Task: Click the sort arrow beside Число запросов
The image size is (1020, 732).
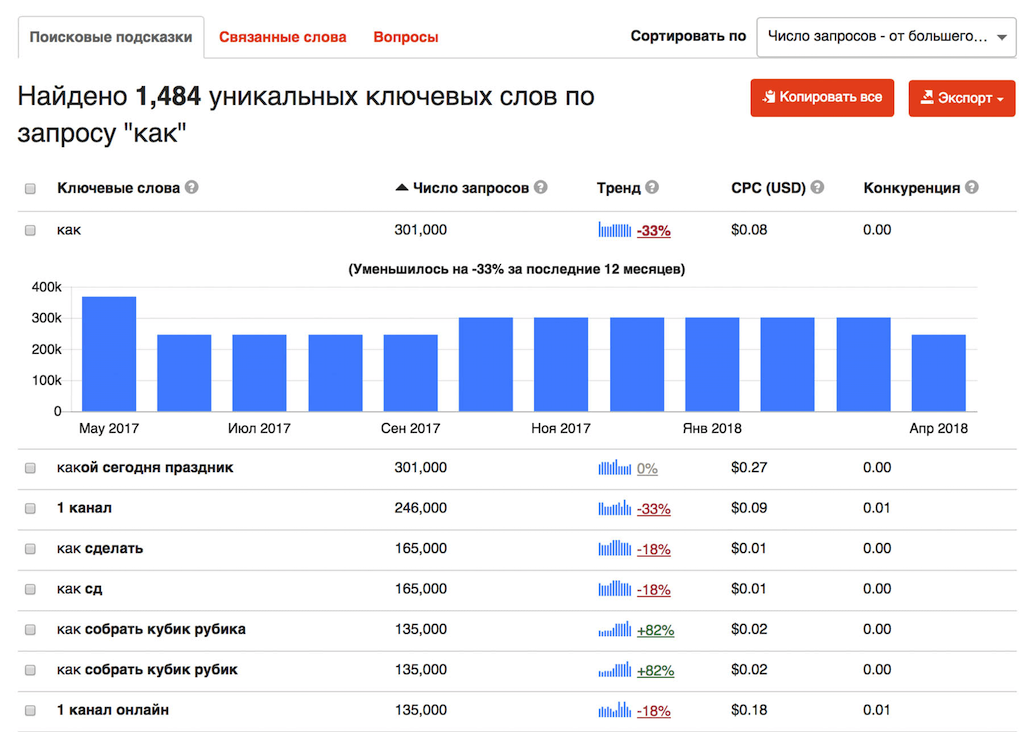Action: [401, 187]
